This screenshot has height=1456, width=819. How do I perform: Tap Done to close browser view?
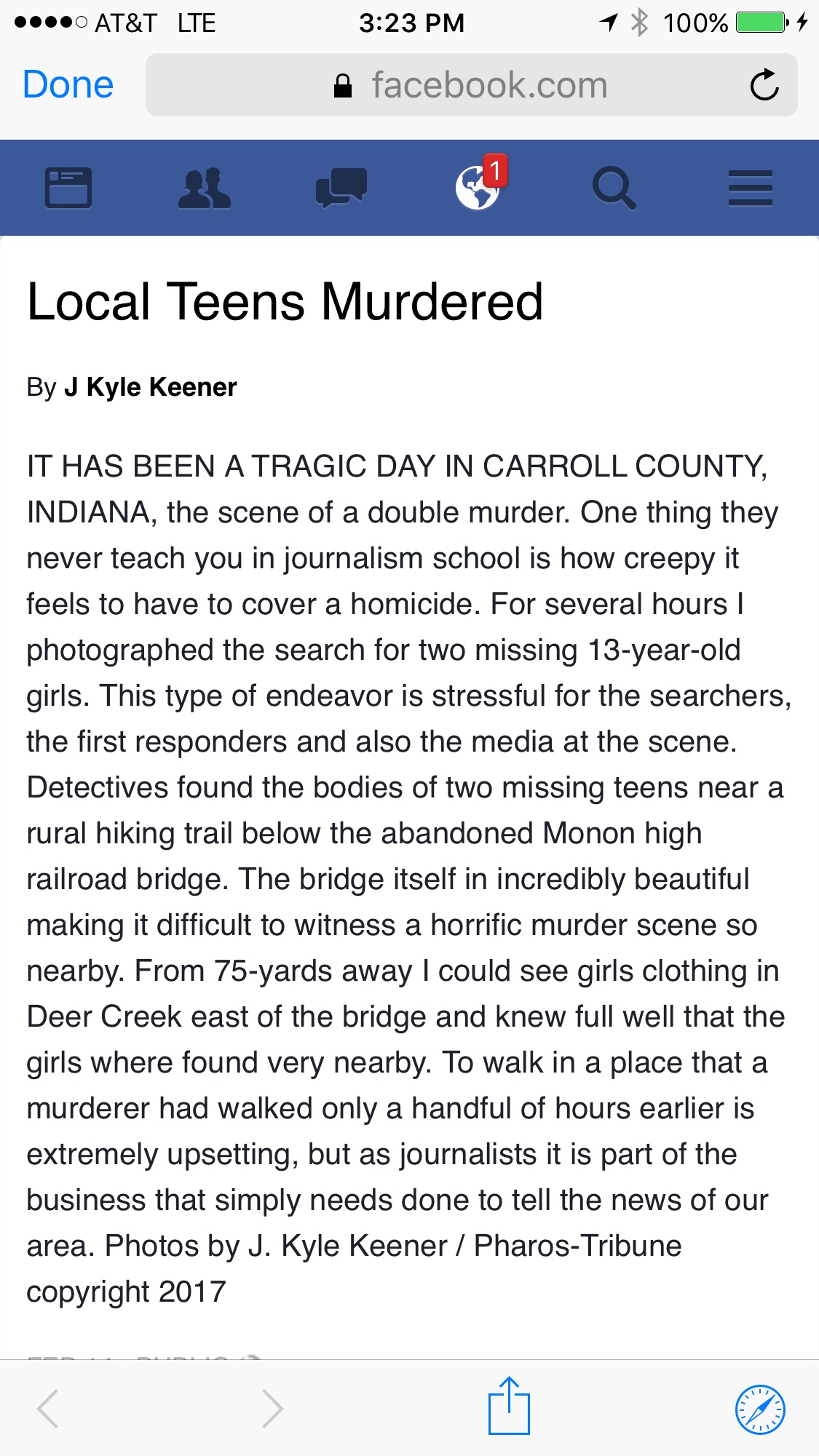68,85
